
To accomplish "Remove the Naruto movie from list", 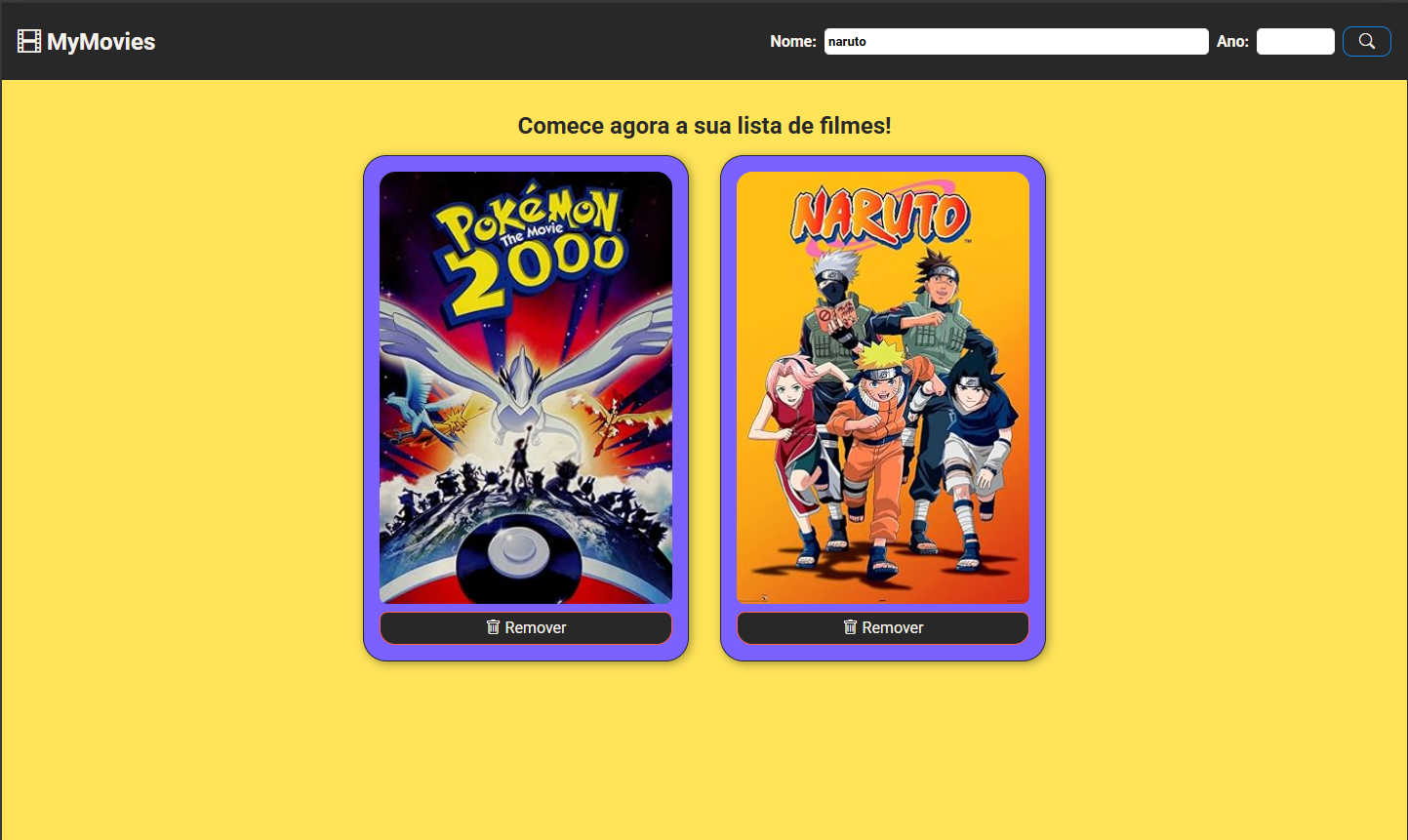I will (x=883, y=628).
